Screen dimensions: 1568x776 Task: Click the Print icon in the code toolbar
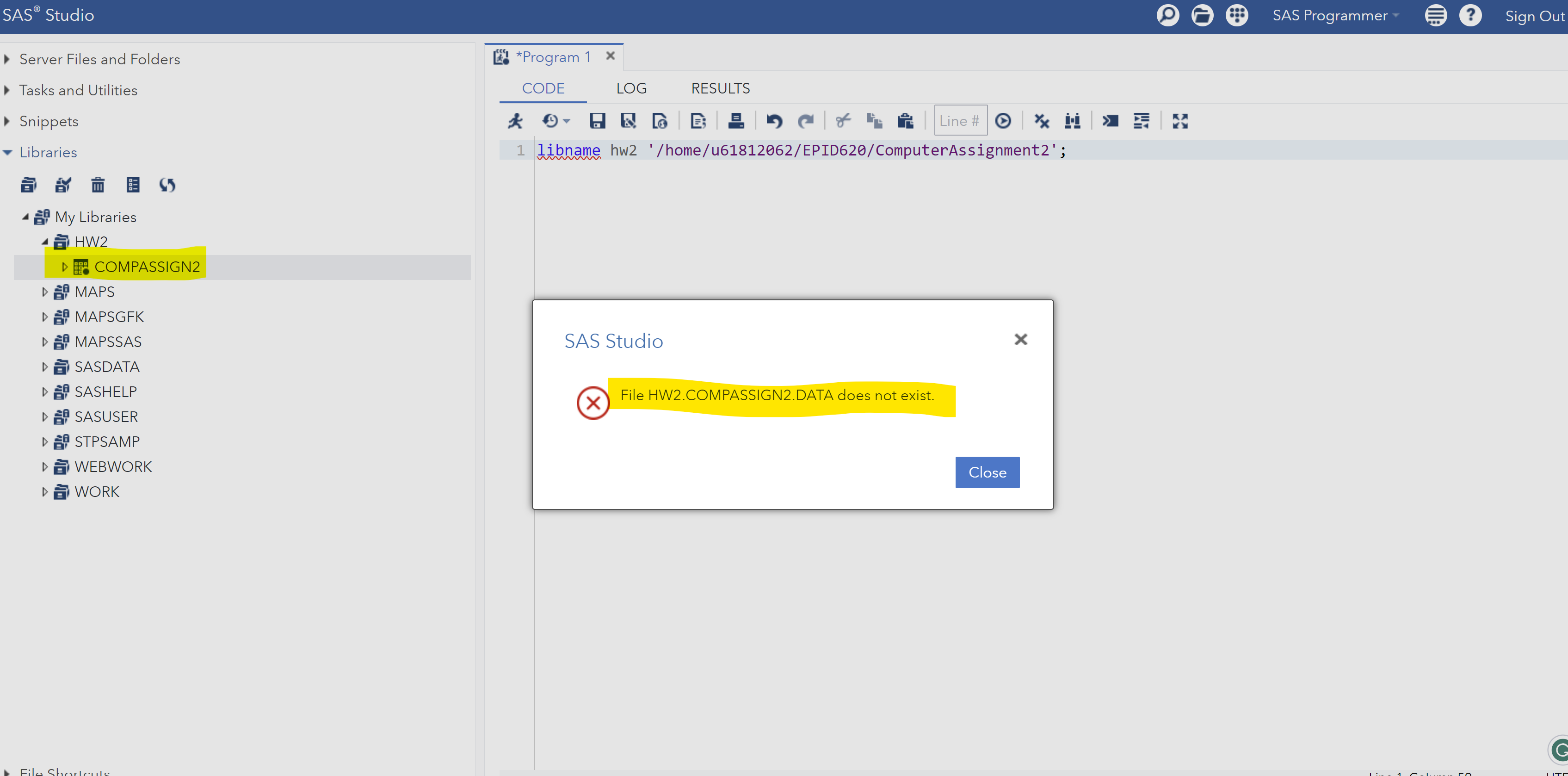(736, 121)
